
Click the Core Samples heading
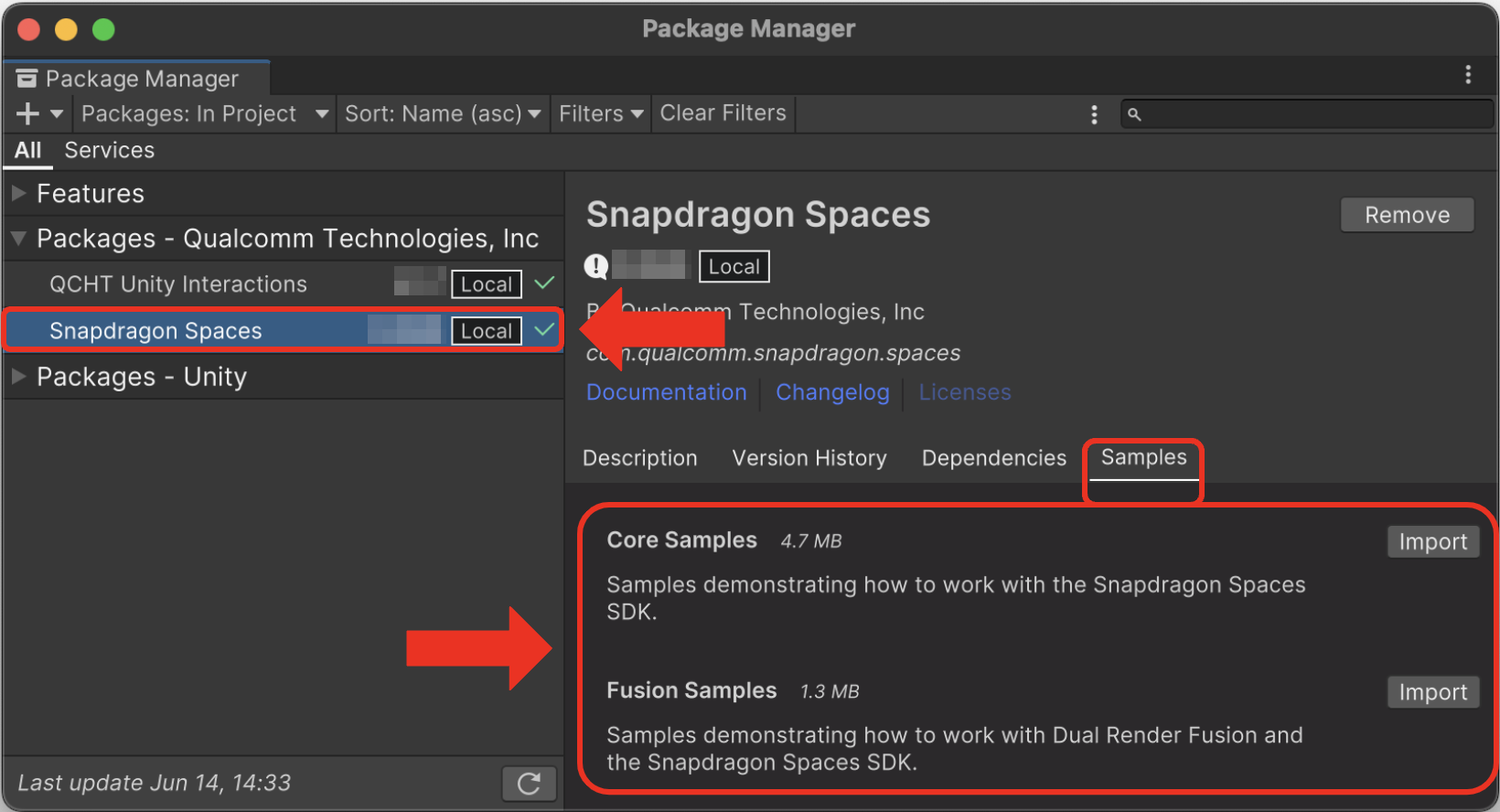point(682,540)
